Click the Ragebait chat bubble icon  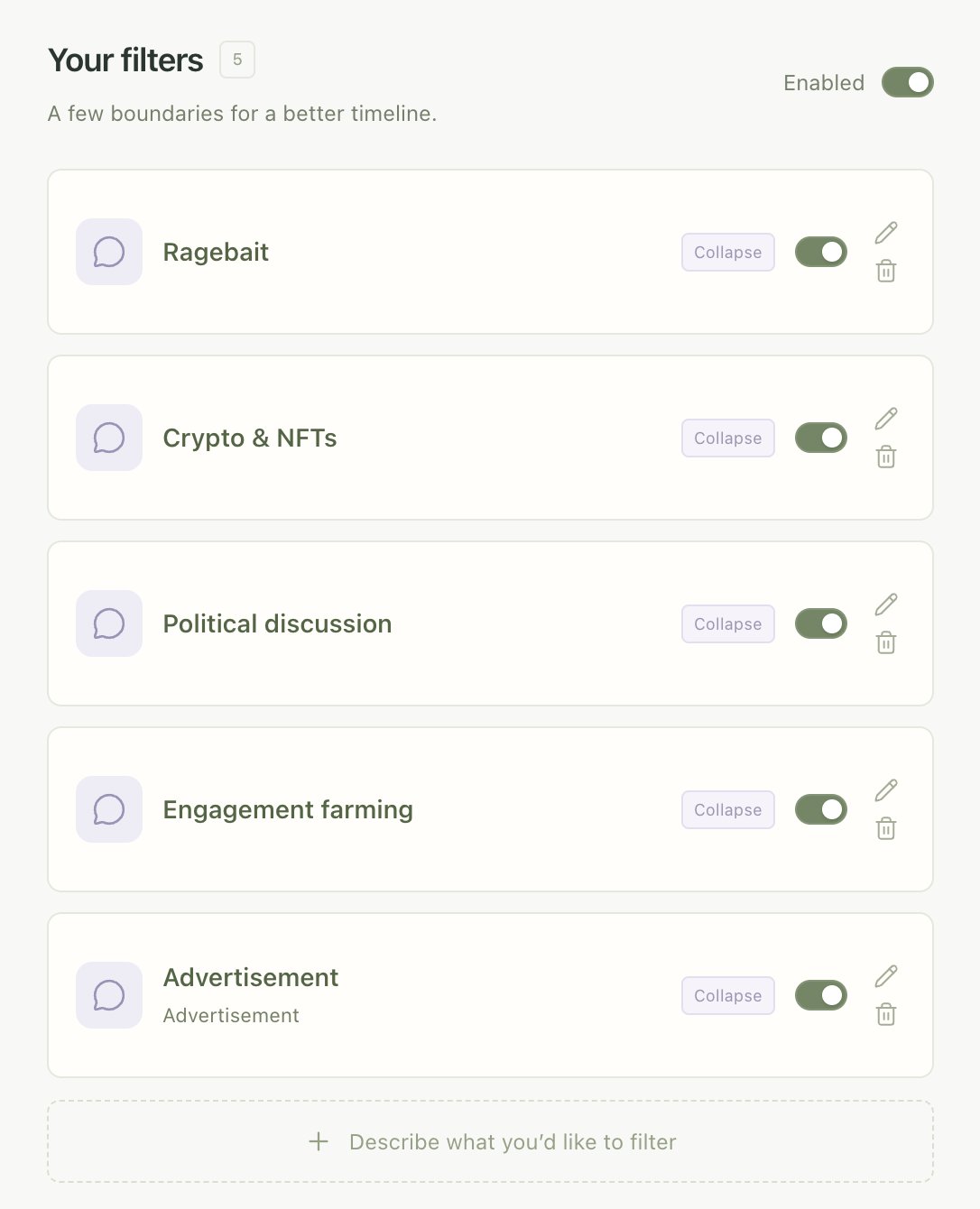[109, 252]
